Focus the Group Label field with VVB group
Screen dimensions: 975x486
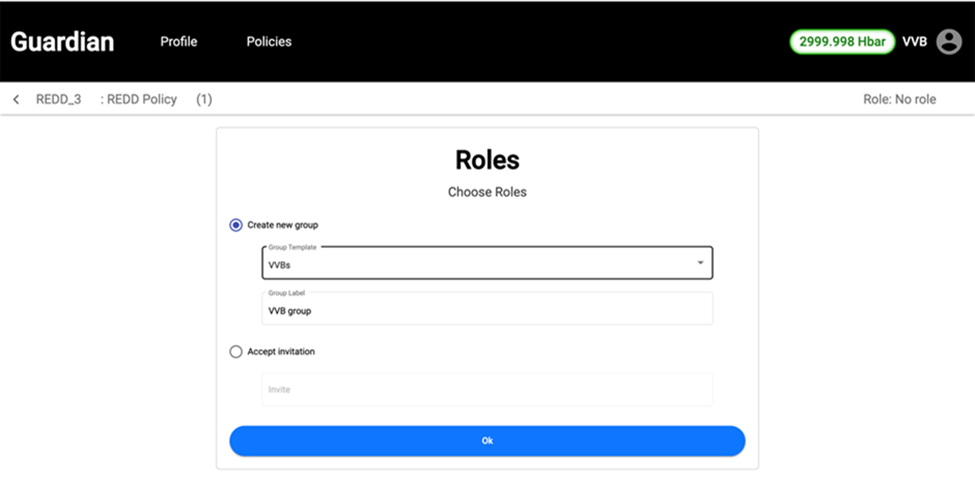(487, 310)
